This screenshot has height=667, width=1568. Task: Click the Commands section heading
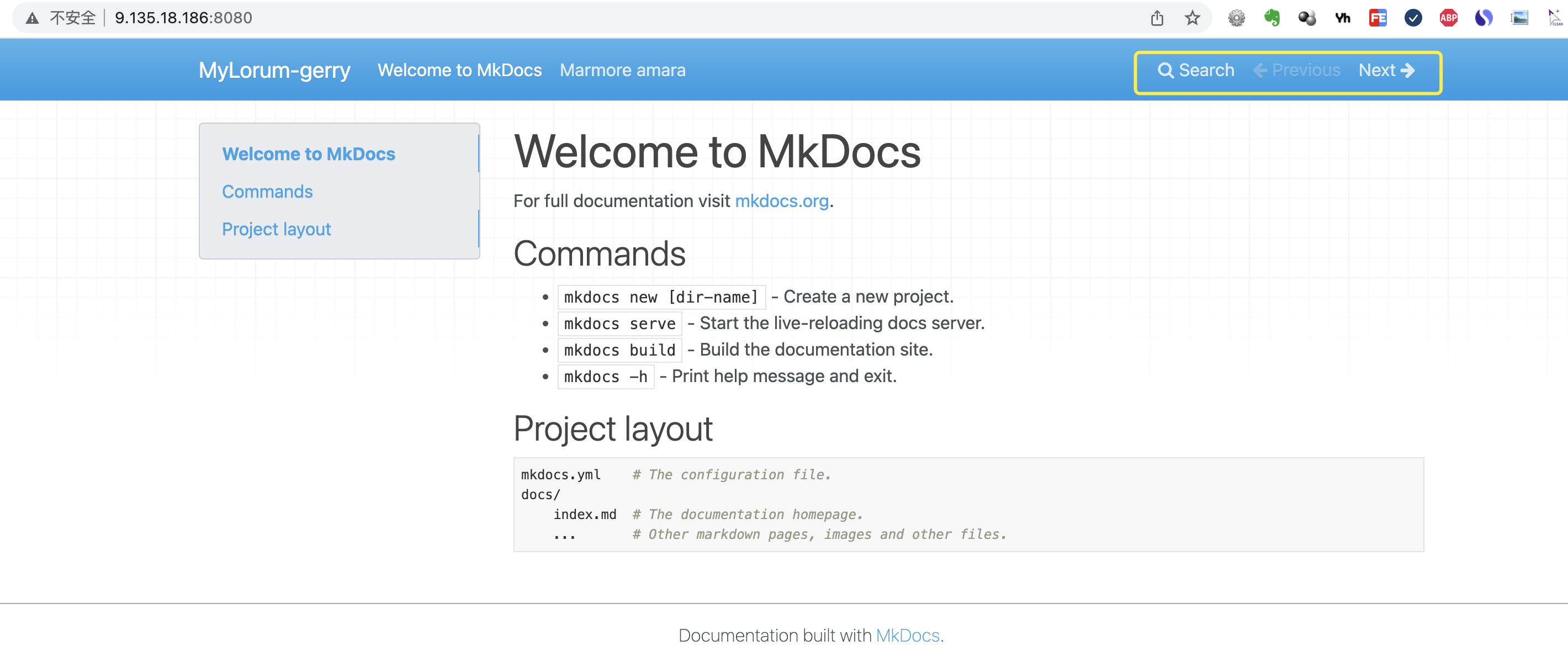pos(599,254)
